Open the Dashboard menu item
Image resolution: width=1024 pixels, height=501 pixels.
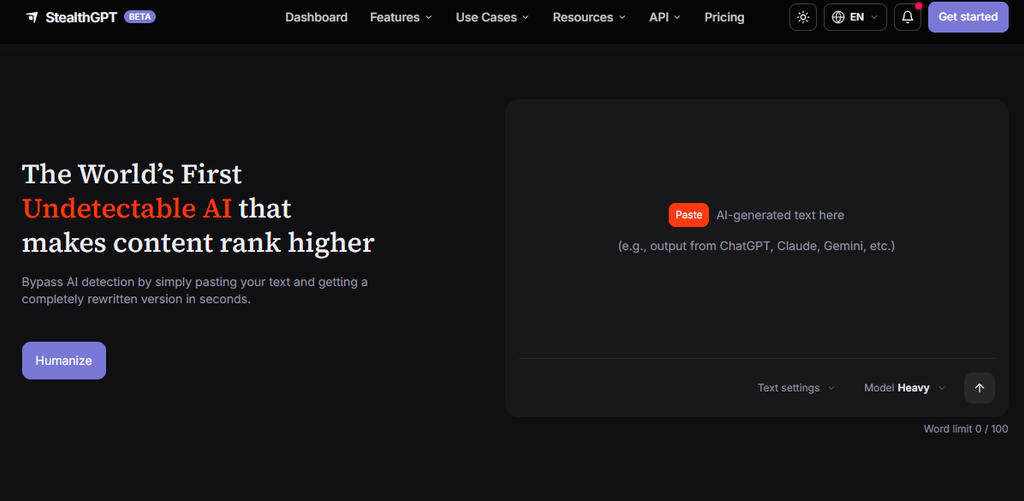click(x=316, y=17)
